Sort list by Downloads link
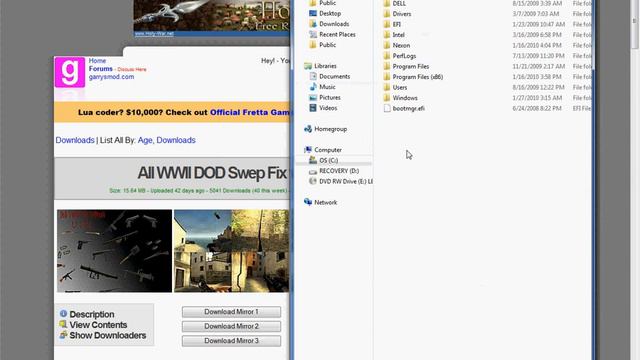Viewport: 640px width, 360px height. pos(176,140)
